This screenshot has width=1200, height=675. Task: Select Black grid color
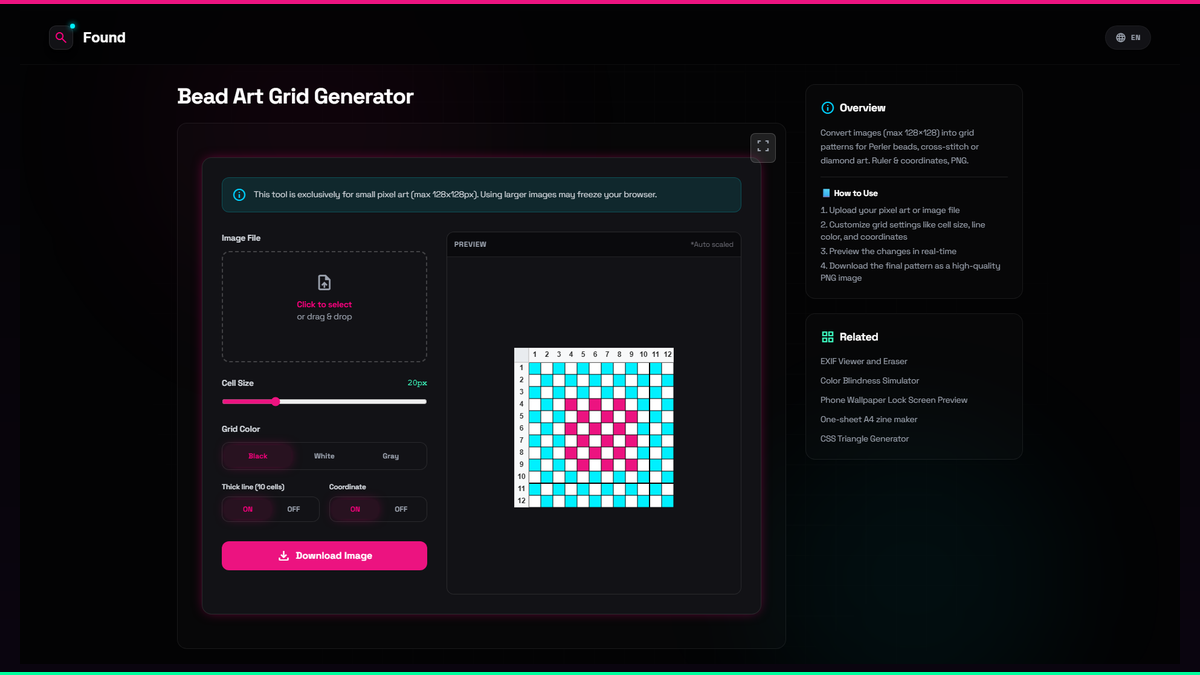tap(258, 456)
